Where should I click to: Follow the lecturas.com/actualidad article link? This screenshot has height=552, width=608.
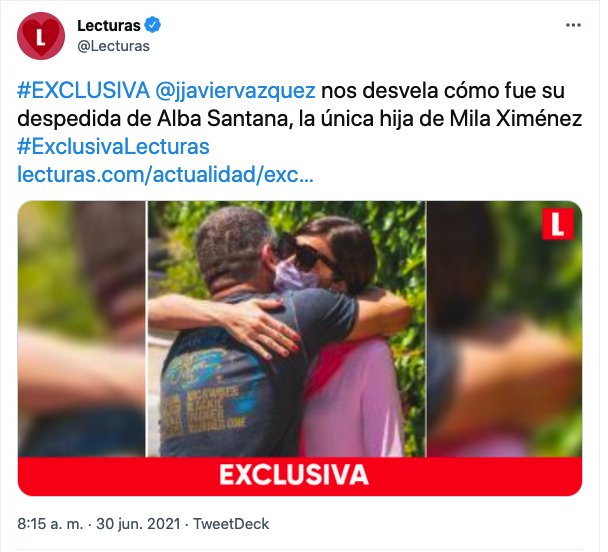click(x=165, y=175)
